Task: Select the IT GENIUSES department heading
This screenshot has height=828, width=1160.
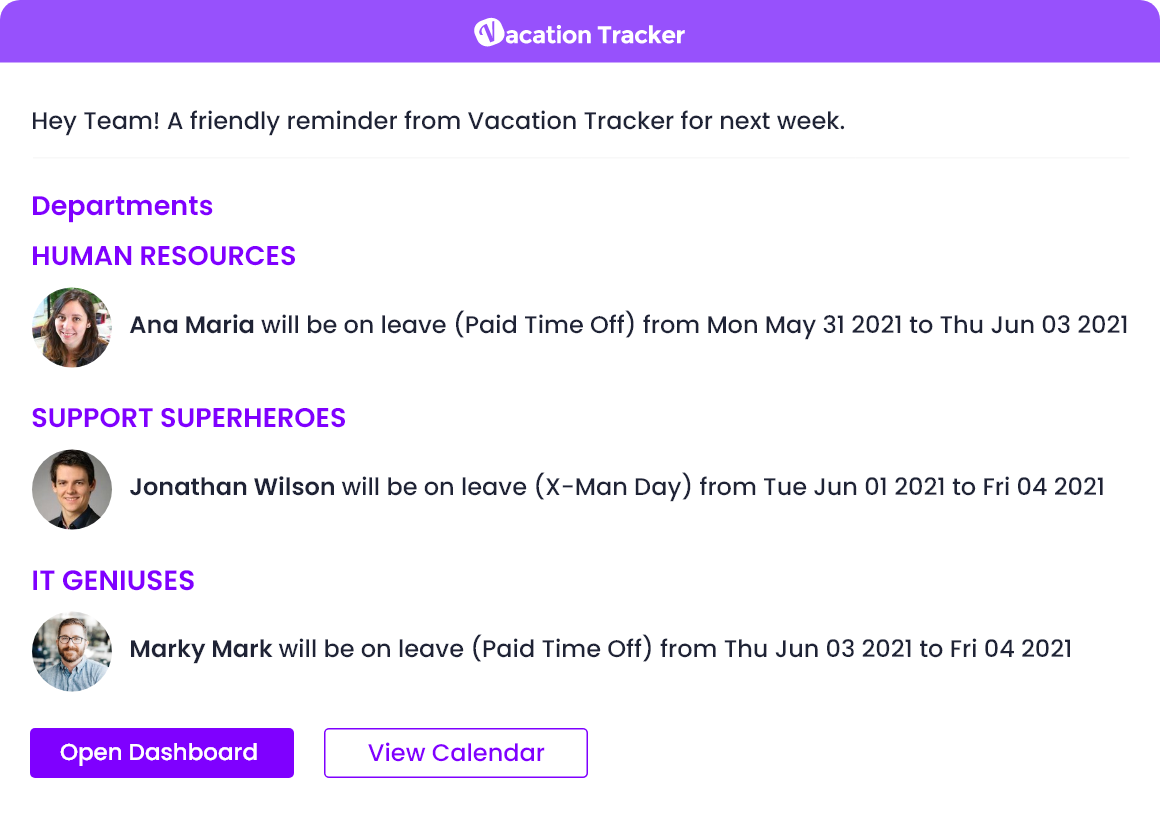Action: pos(113,581)
